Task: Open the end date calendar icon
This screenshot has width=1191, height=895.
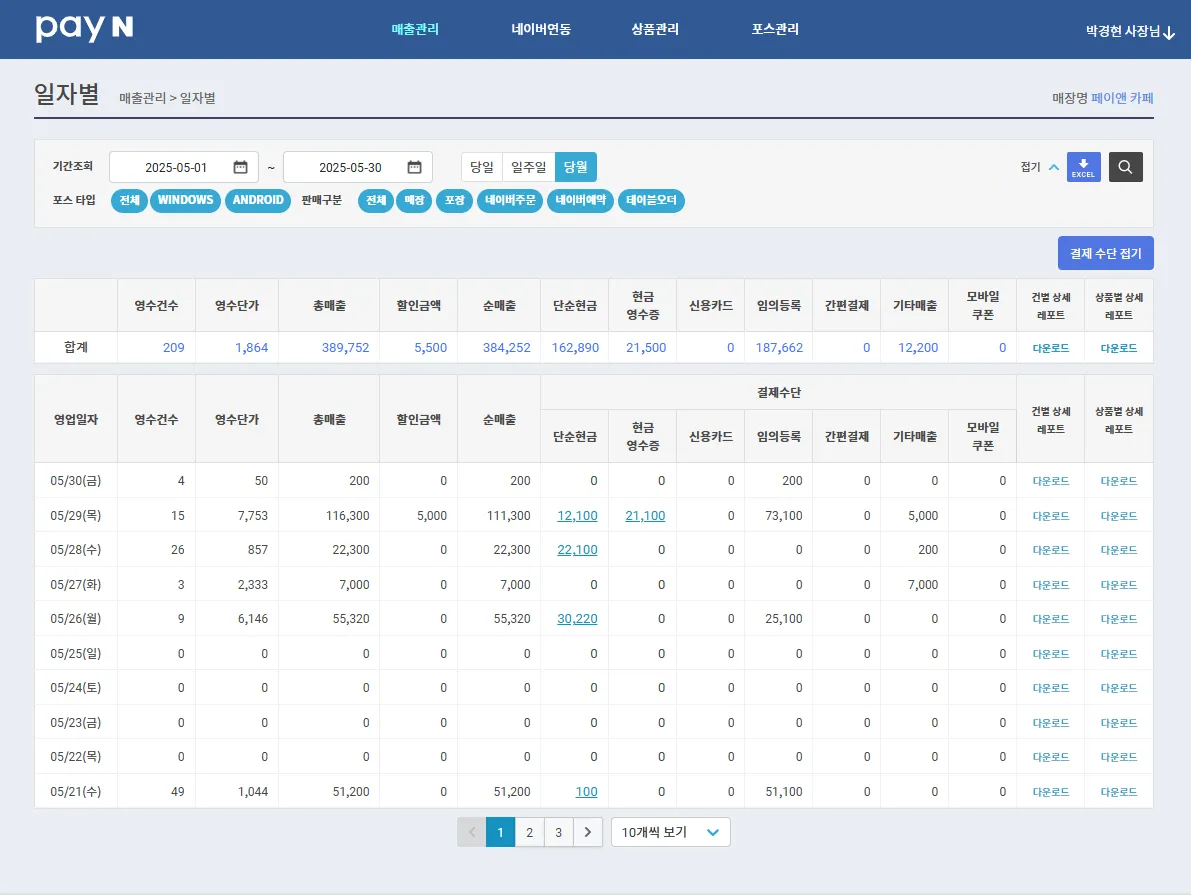Action: click(x=414, y=167)
